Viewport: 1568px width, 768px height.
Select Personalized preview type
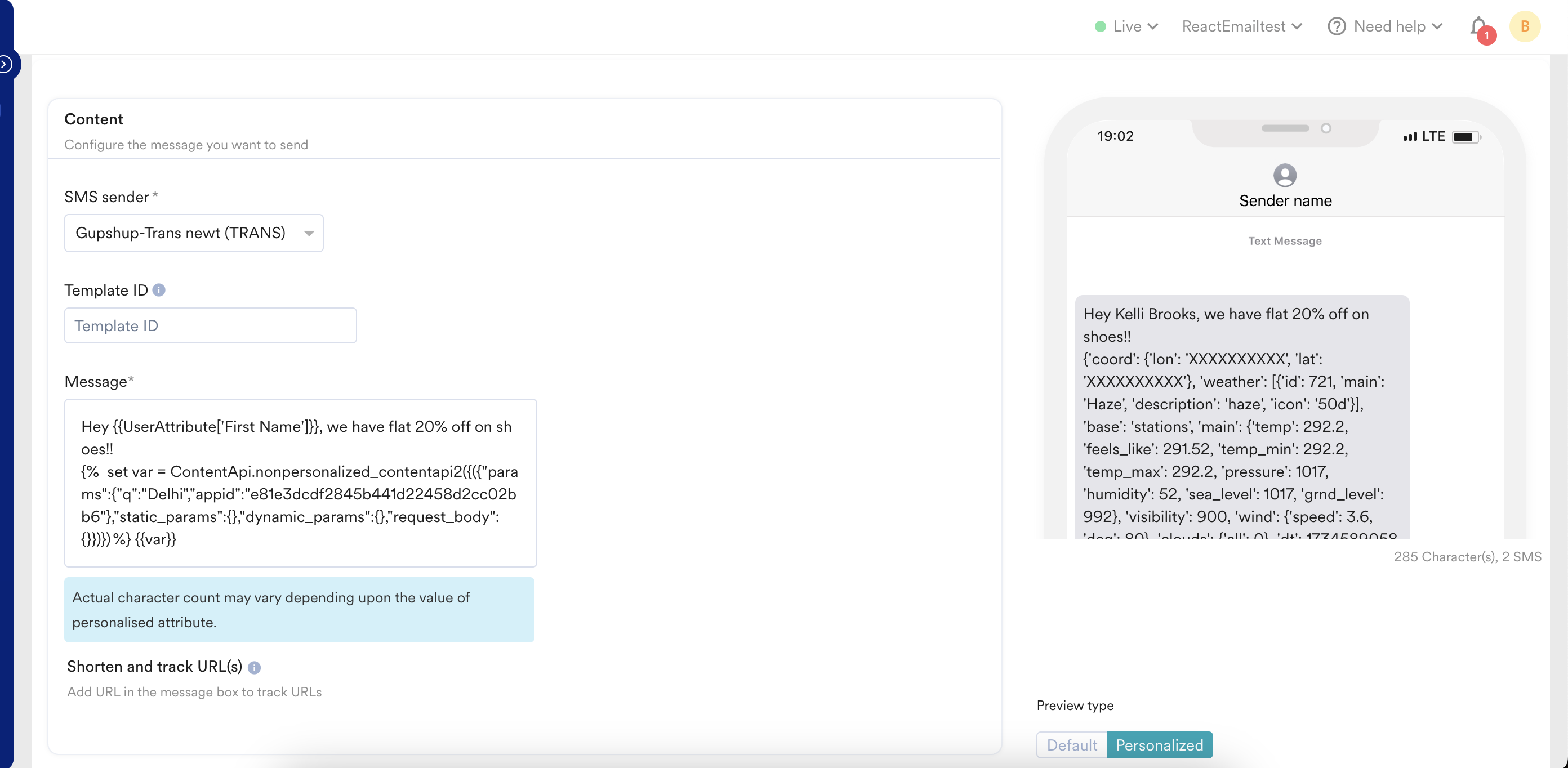1159,745
